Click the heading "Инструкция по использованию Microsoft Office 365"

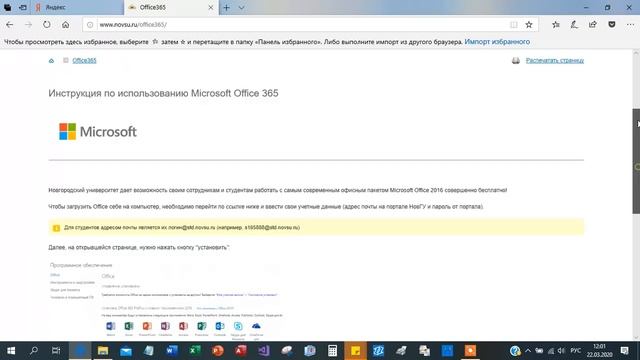pos(163,93)
